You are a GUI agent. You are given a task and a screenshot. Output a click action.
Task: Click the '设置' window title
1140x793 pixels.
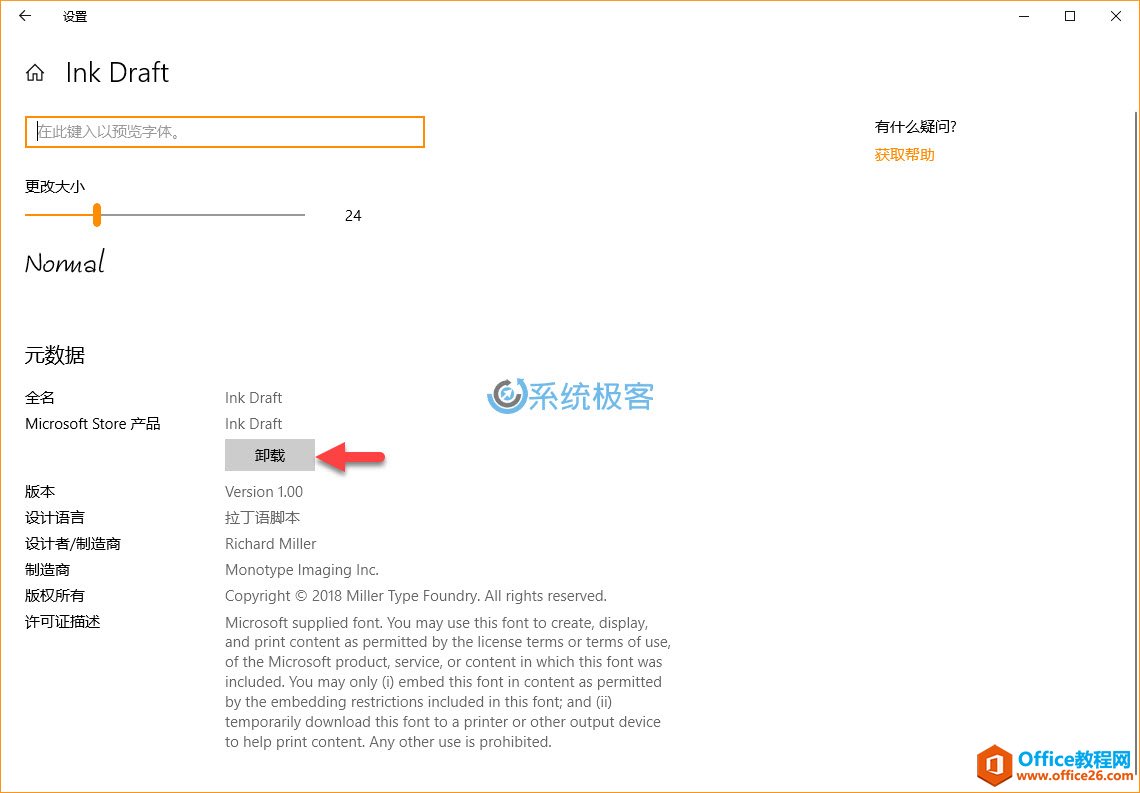point(75,17)
